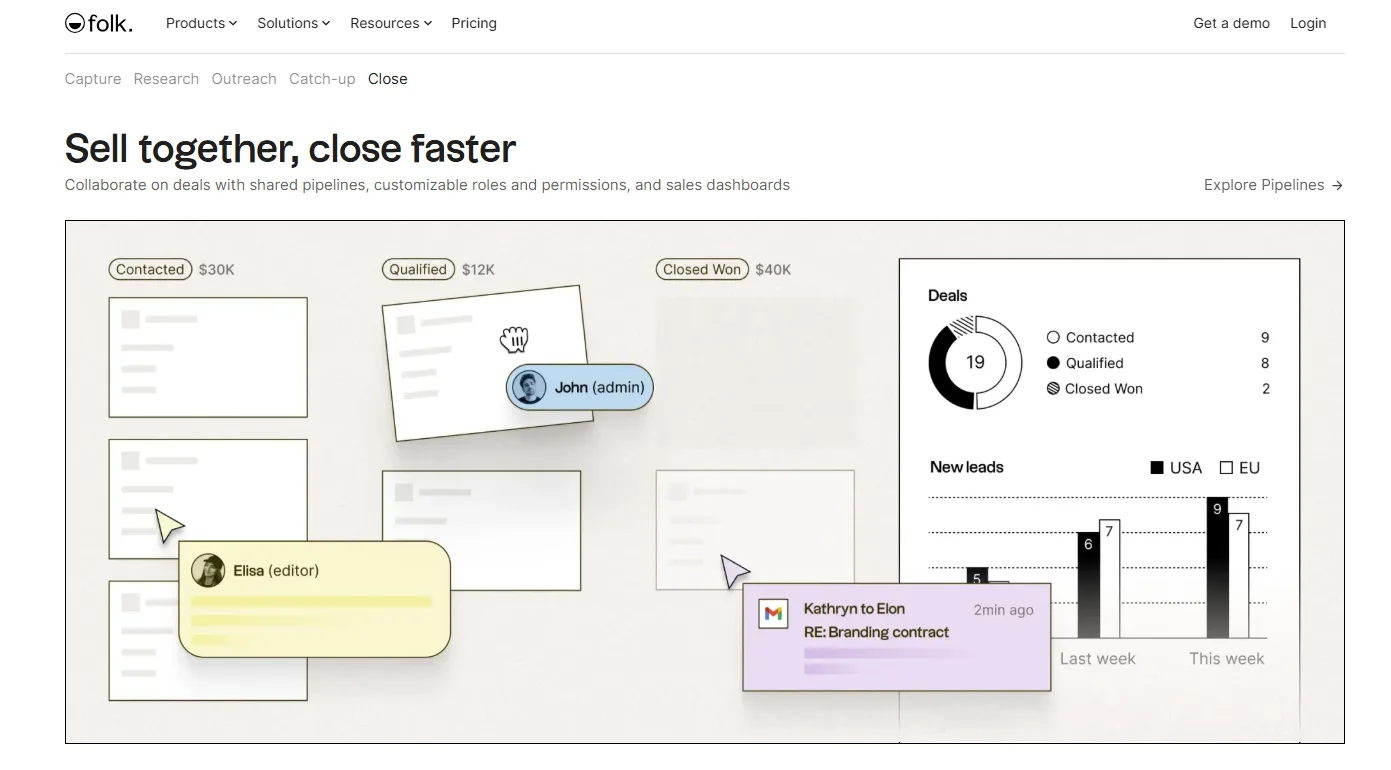Image resolution: width=1391 pixels, height=770 pixels.
Task: Click the '2min ago' timestamp
Action: tap(1004, 610)
